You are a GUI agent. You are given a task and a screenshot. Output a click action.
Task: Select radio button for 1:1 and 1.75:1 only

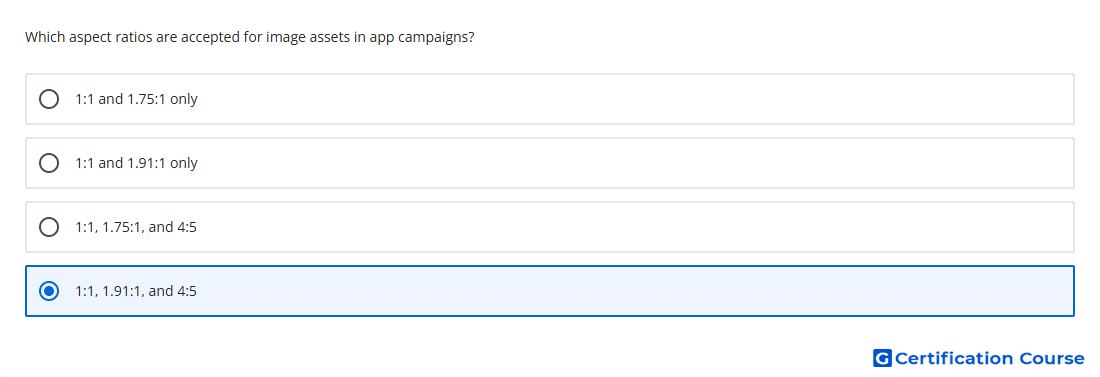pos(49,99)
